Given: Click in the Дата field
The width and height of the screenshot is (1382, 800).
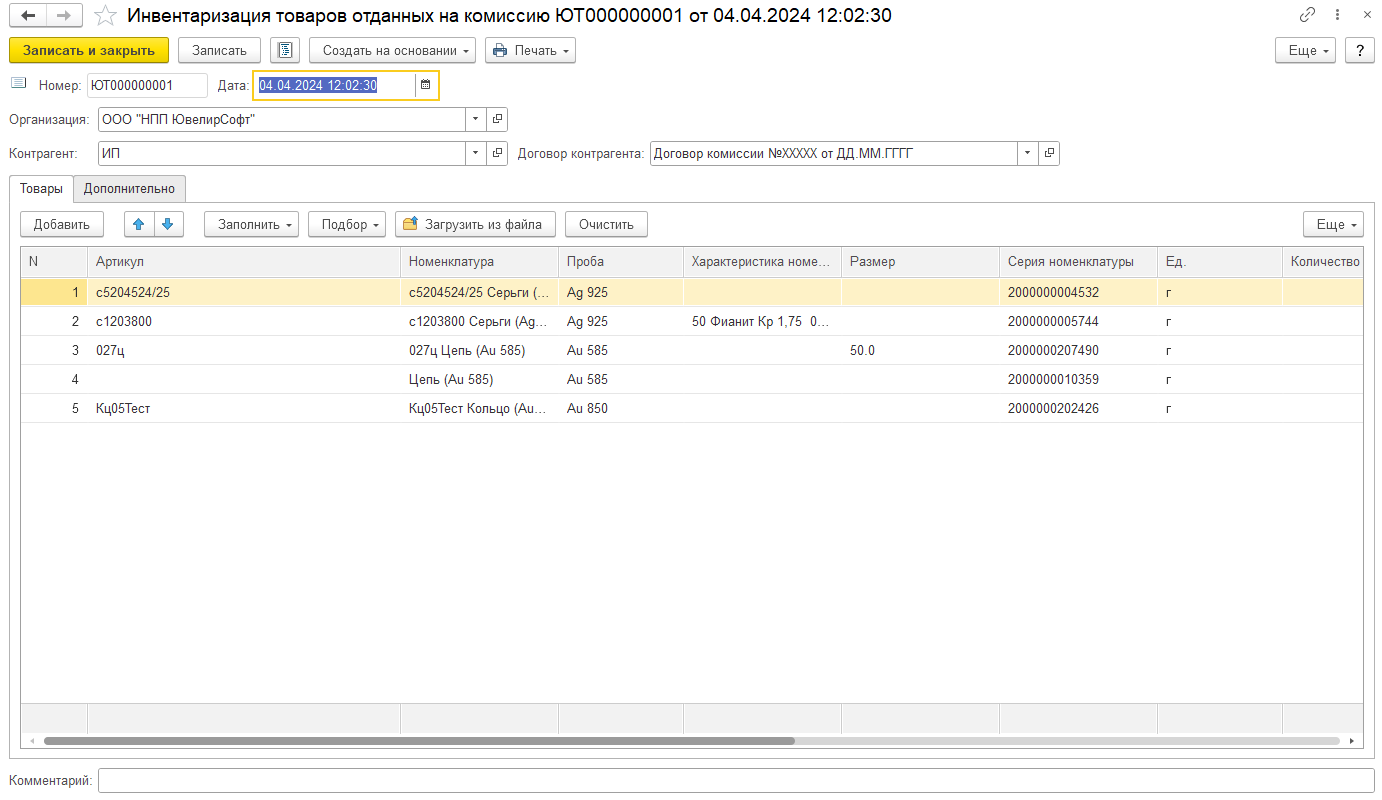Looking at the screenshot, I should tap(334, 85).
